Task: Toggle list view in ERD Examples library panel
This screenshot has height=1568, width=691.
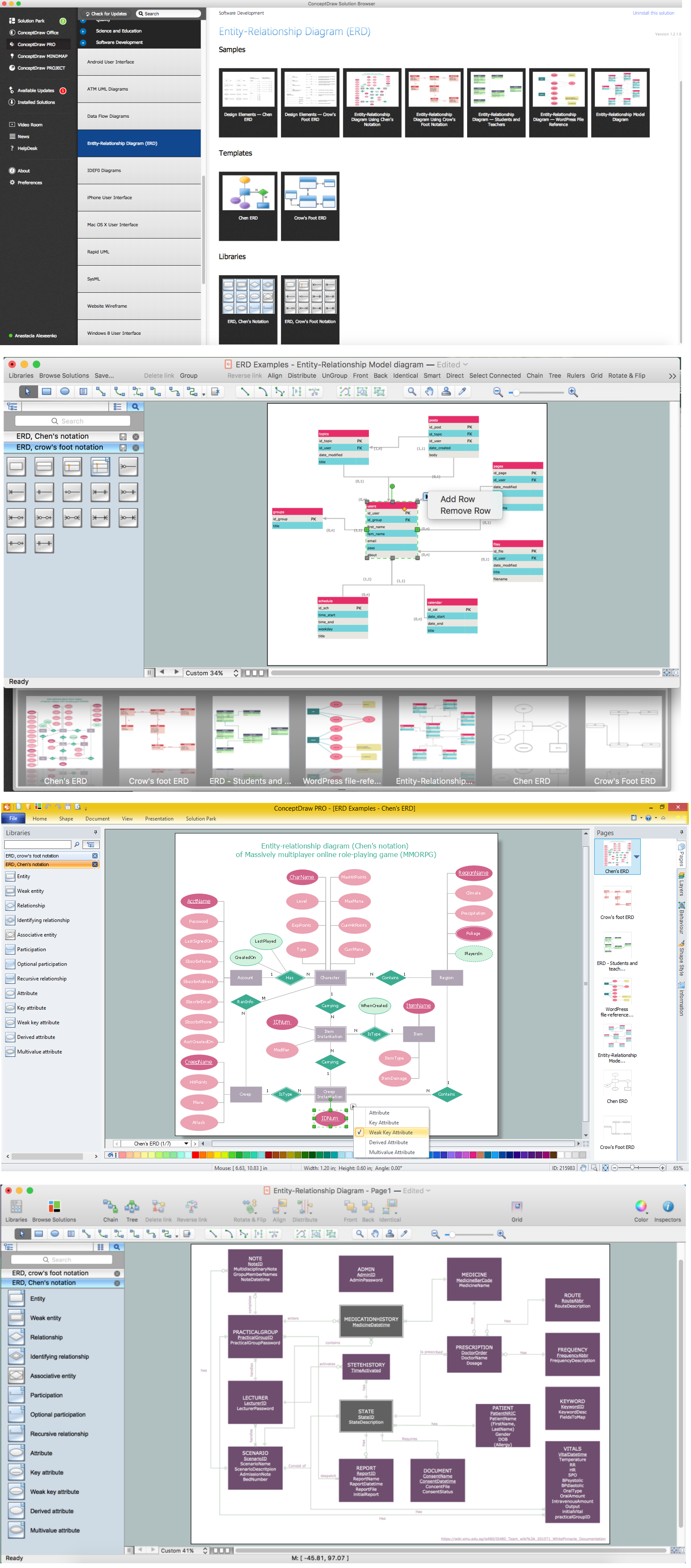Action: [x=117, y=407]
